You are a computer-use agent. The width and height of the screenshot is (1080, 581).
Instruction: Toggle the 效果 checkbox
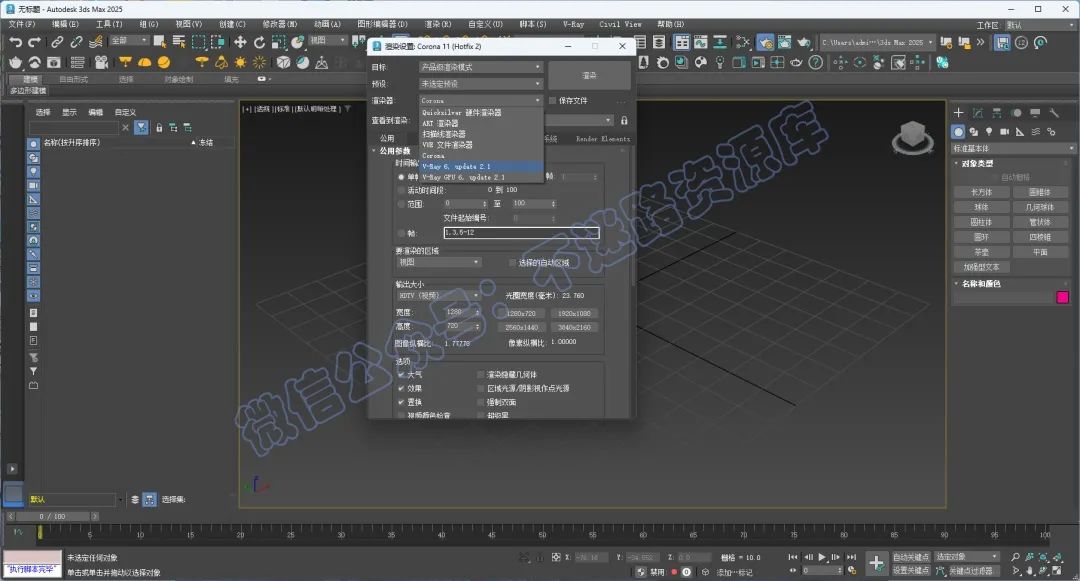(401, 388)
